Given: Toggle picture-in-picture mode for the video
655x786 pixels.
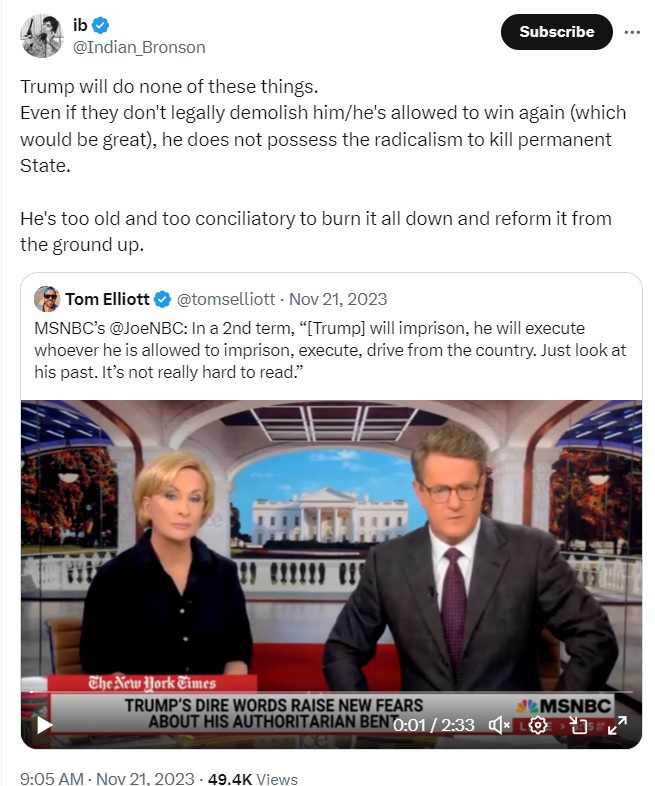Looking at the screenshot, I should [x=579, y=725].
